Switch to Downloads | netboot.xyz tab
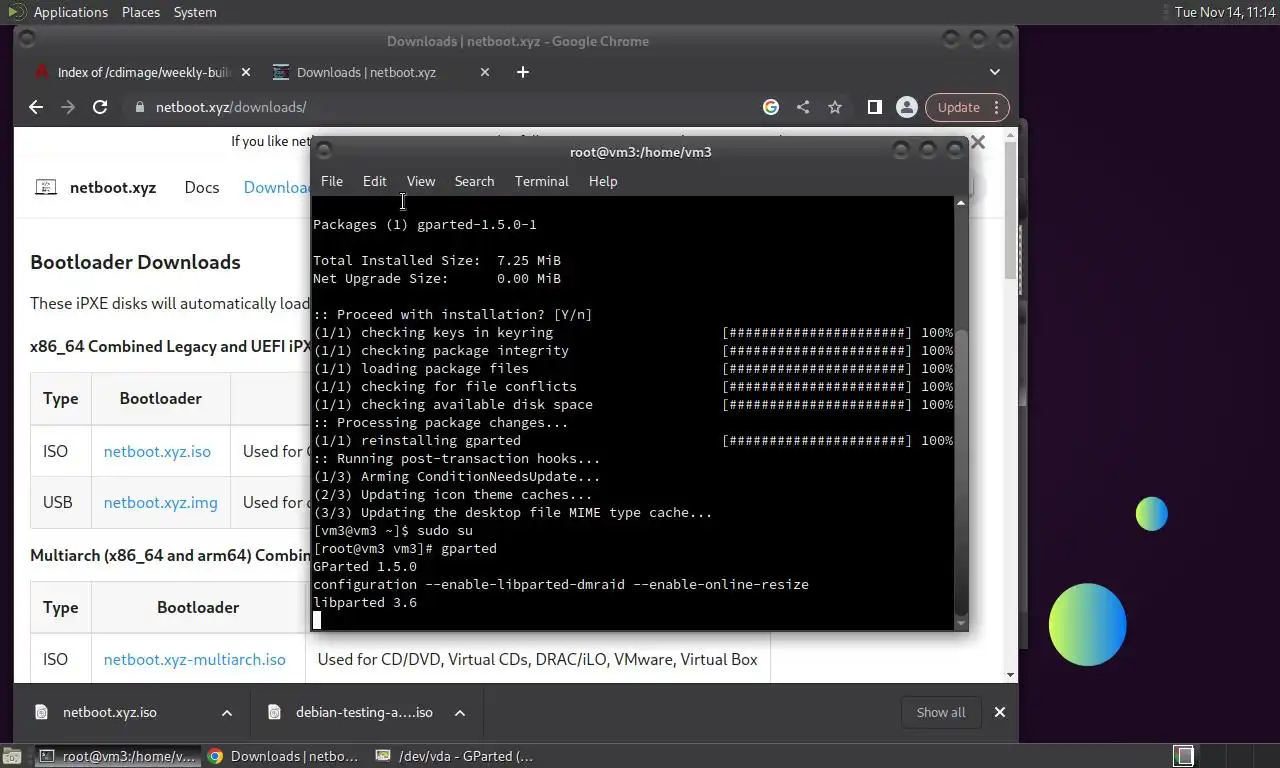1280x768 pixels. point(366,72)
